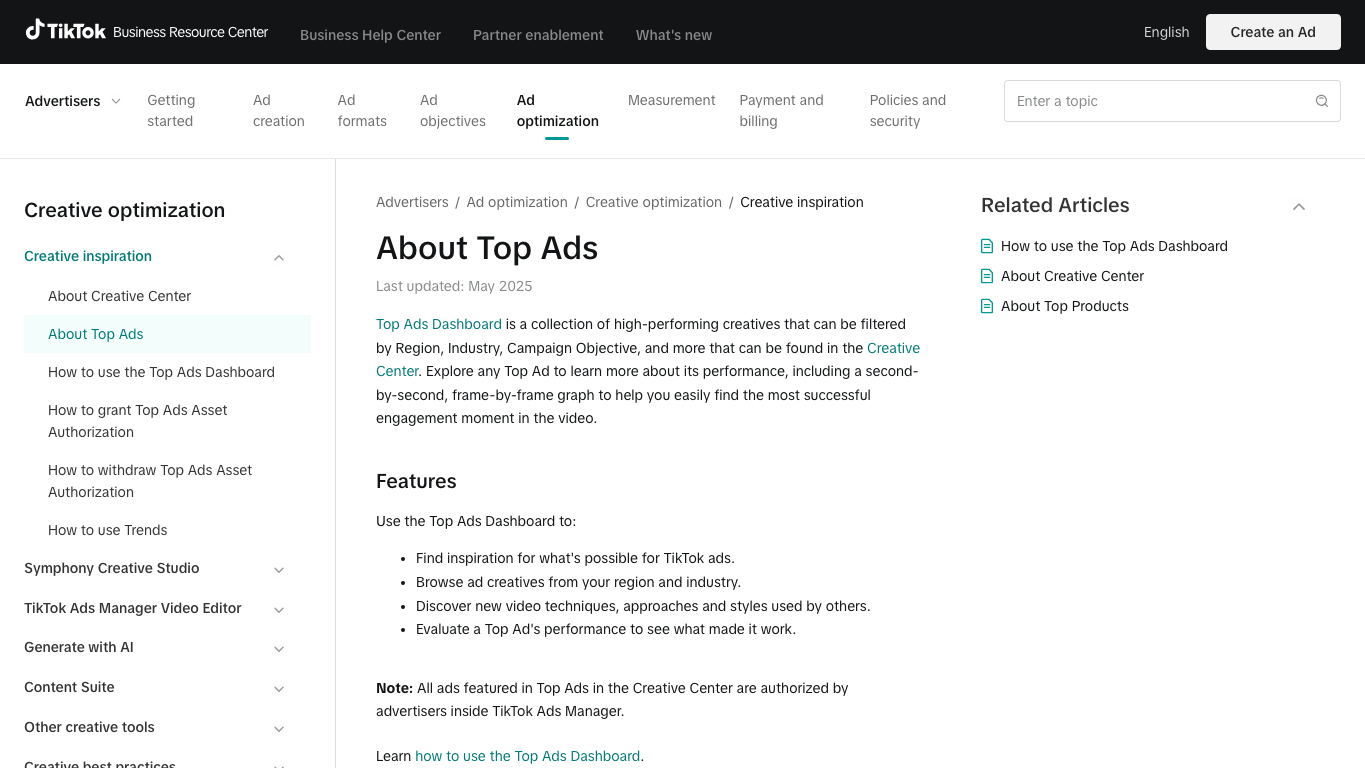1365x768 pixels.
Task: Click the Creative inspiration sidebar heading
Action: tap(88, 256)
